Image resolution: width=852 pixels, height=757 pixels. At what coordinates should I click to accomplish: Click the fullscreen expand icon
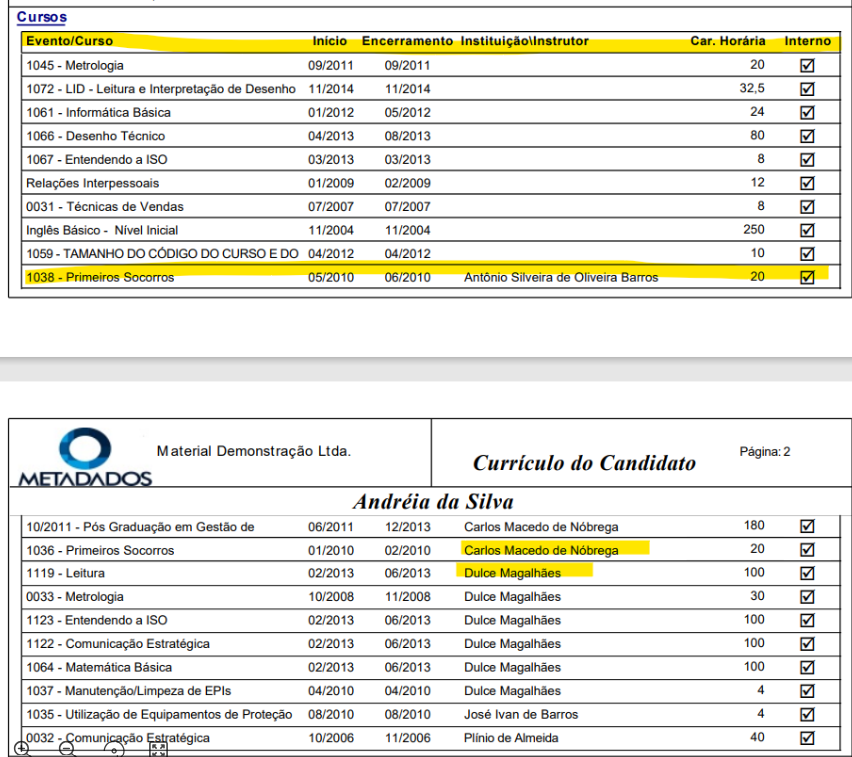158,748
